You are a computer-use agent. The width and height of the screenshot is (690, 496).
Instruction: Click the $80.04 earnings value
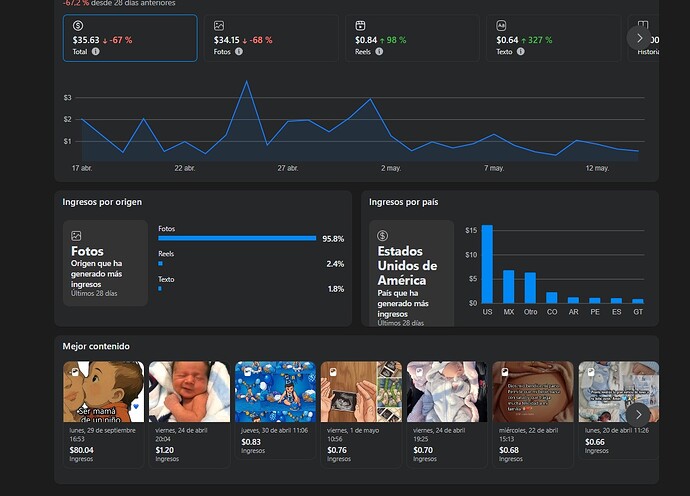[x=81, y=450]
